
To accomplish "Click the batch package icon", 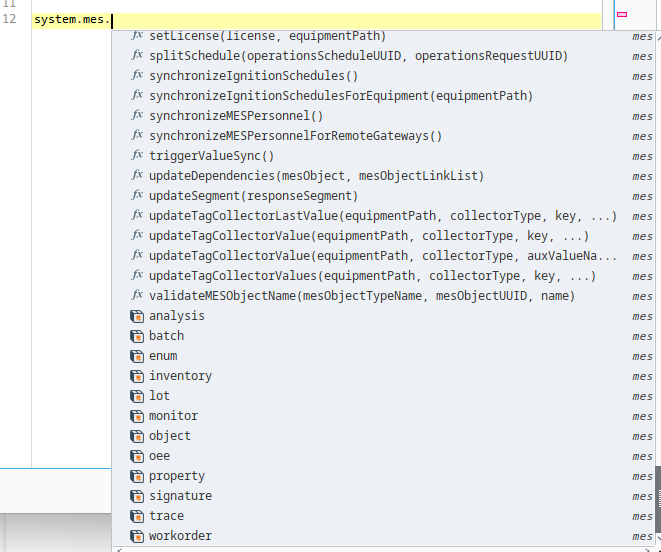I will 137,336.
